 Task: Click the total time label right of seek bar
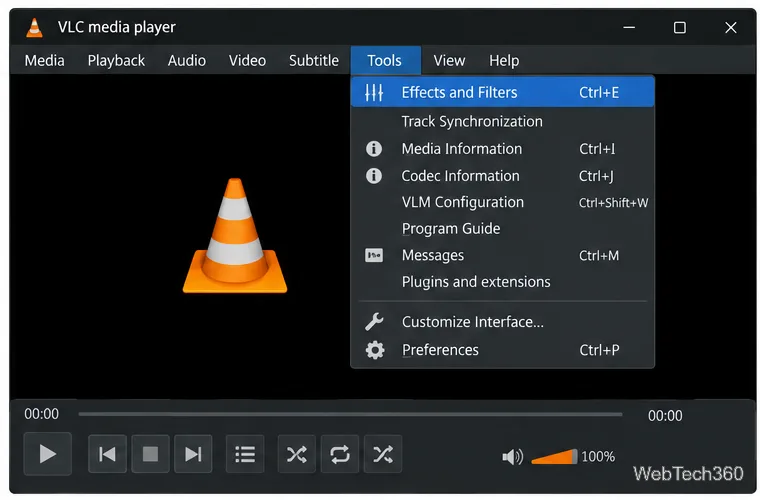665,416
